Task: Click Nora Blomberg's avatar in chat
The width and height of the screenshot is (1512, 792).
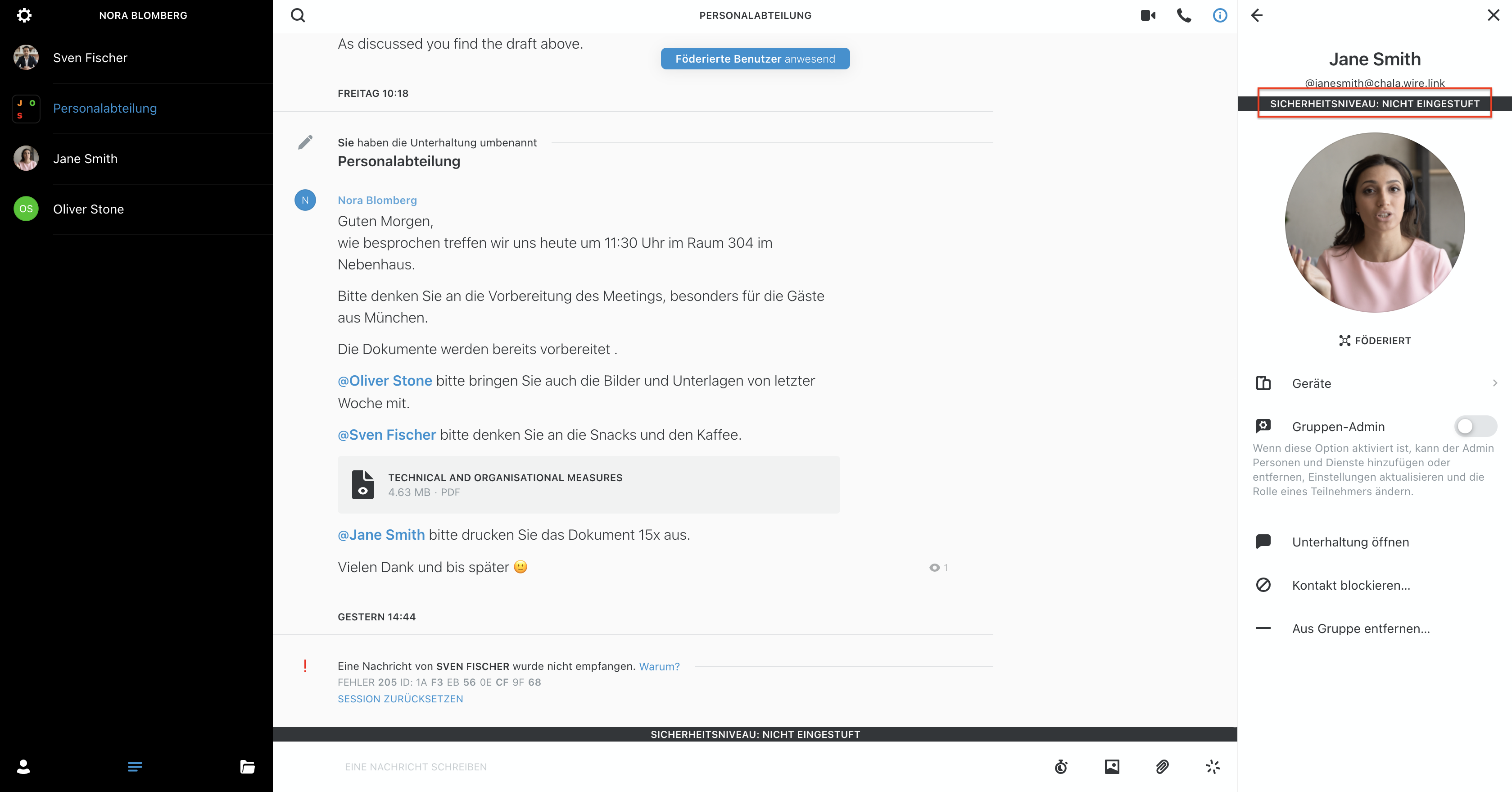Action: tap(305, 200)
